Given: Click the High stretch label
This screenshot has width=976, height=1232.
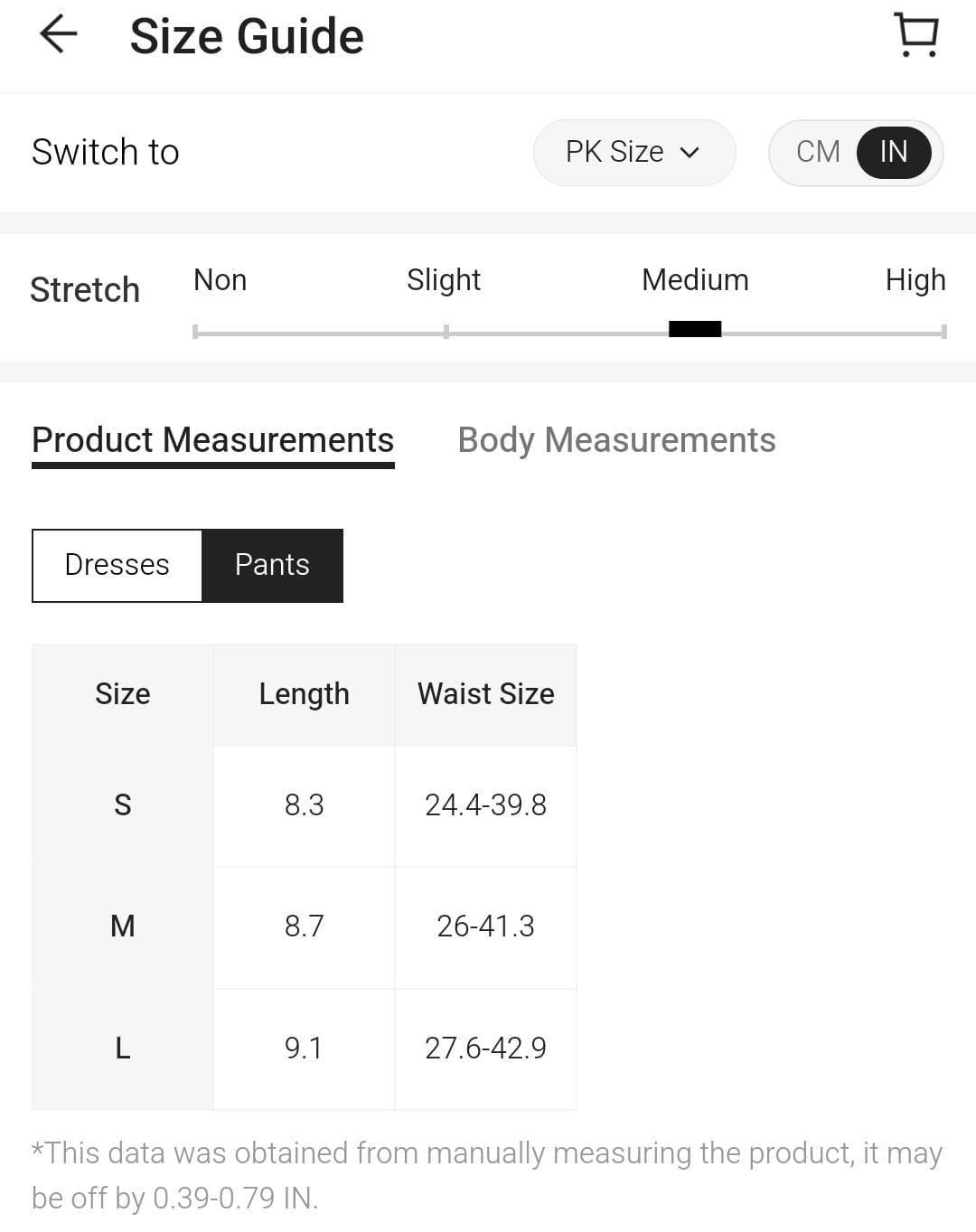Looking at the screenshot, I should 915,280.
